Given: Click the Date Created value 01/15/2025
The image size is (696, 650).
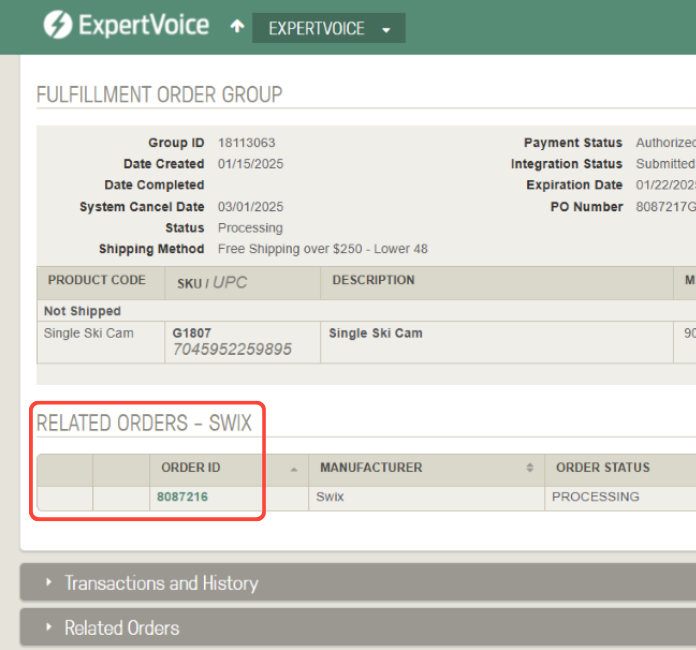Looking at the screenshot, I should [250, 164].
